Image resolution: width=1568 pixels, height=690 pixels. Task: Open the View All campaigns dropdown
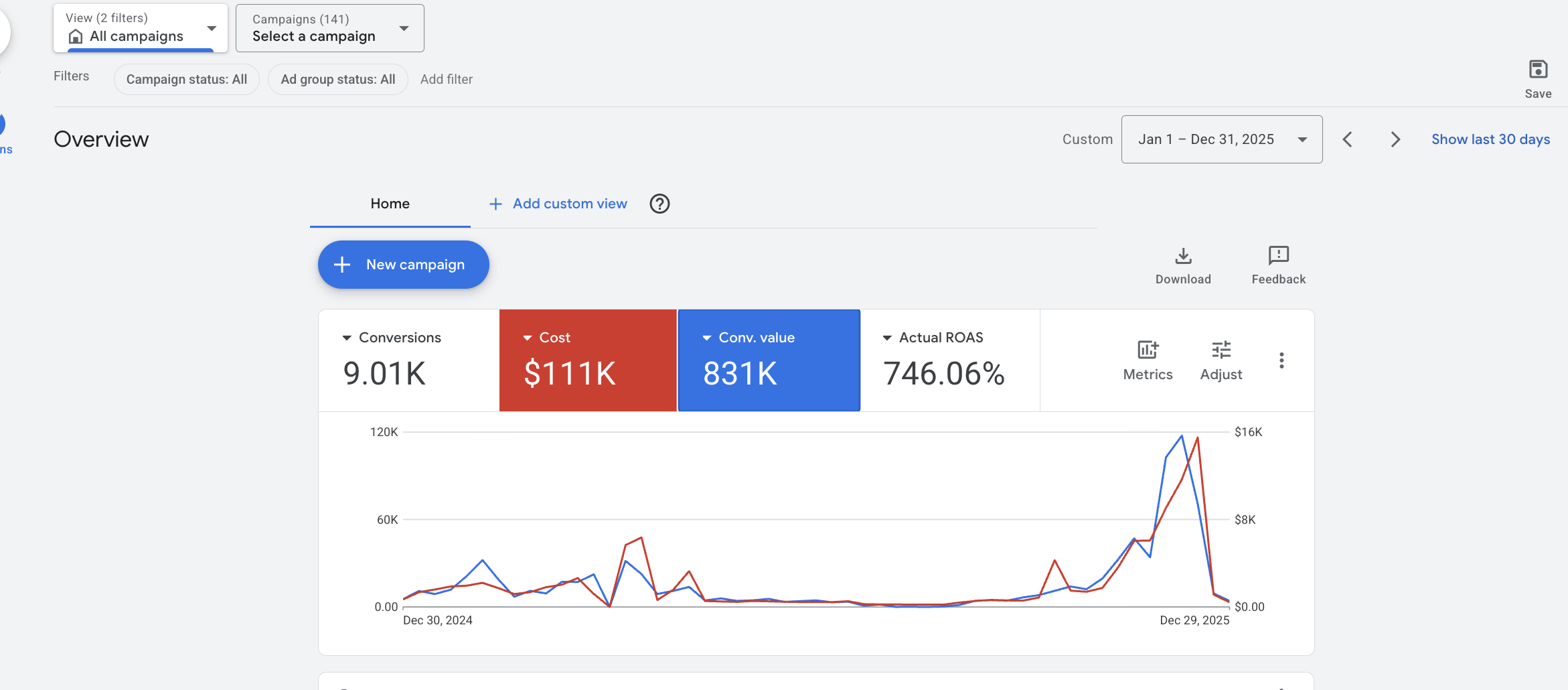141,28
